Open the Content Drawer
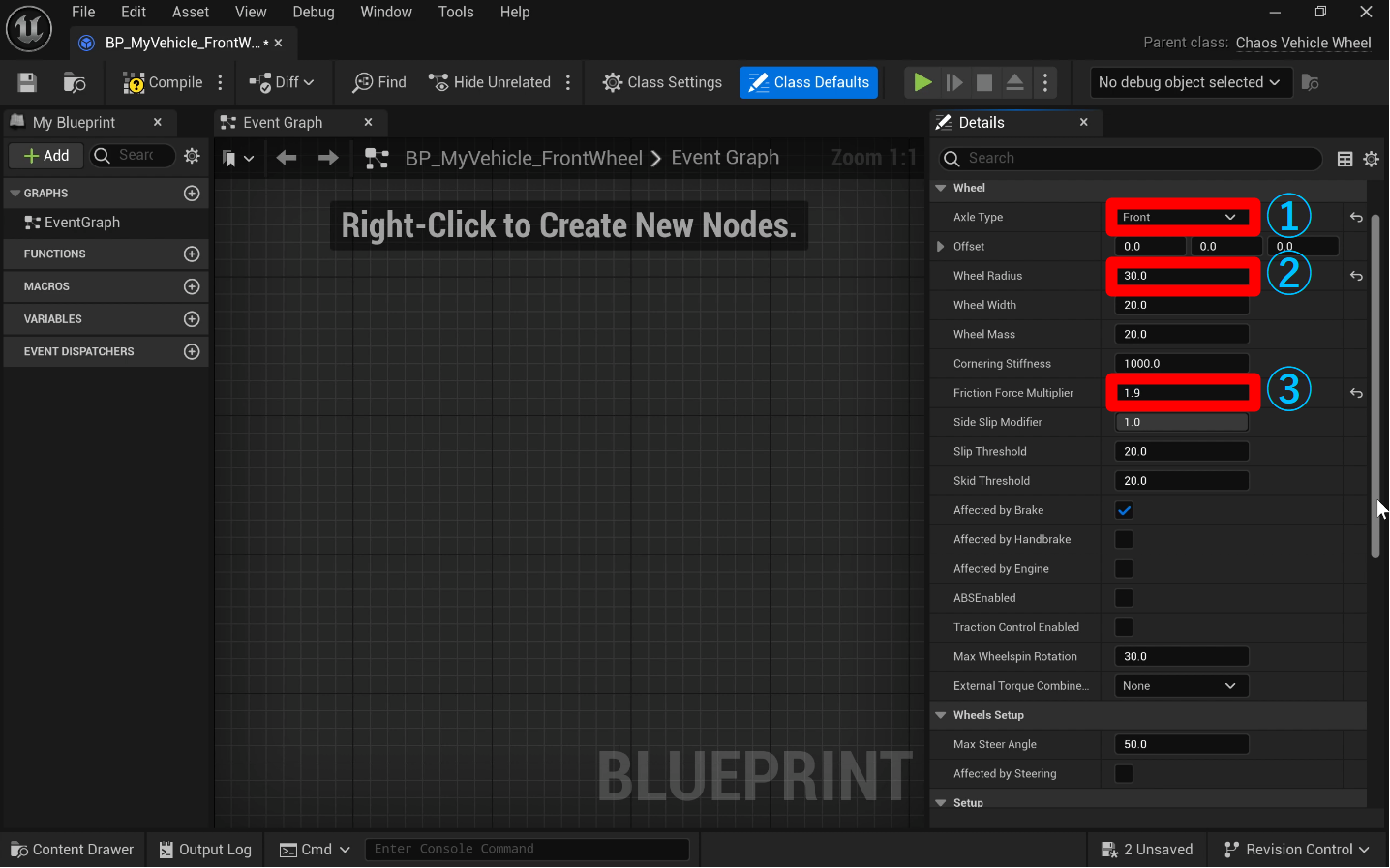Image resolution: width=1390 pixels, height=868 pixels. [73, 849]
